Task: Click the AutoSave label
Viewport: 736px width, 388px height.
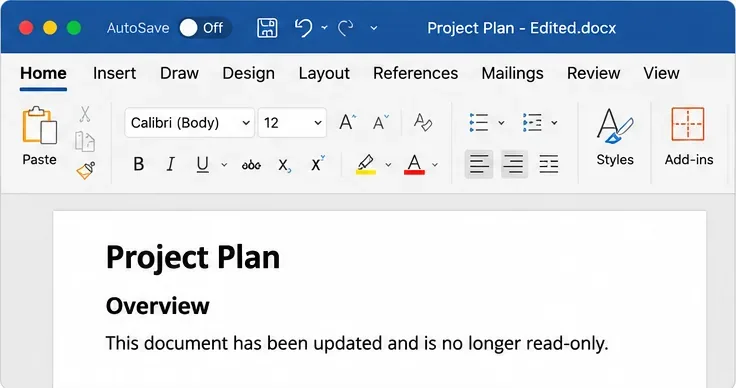Action: 138,28
